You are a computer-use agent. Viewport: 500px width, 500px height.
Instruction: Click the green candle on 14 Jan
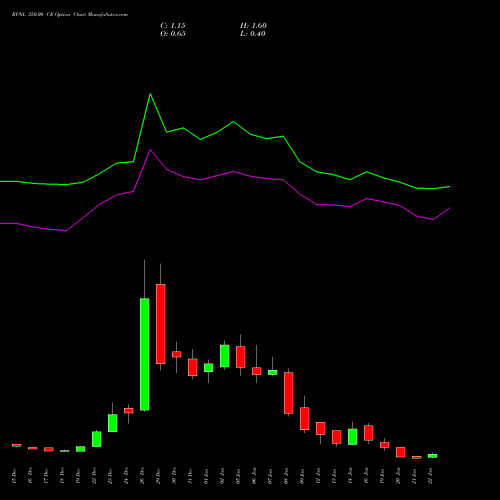click(353, 437)
